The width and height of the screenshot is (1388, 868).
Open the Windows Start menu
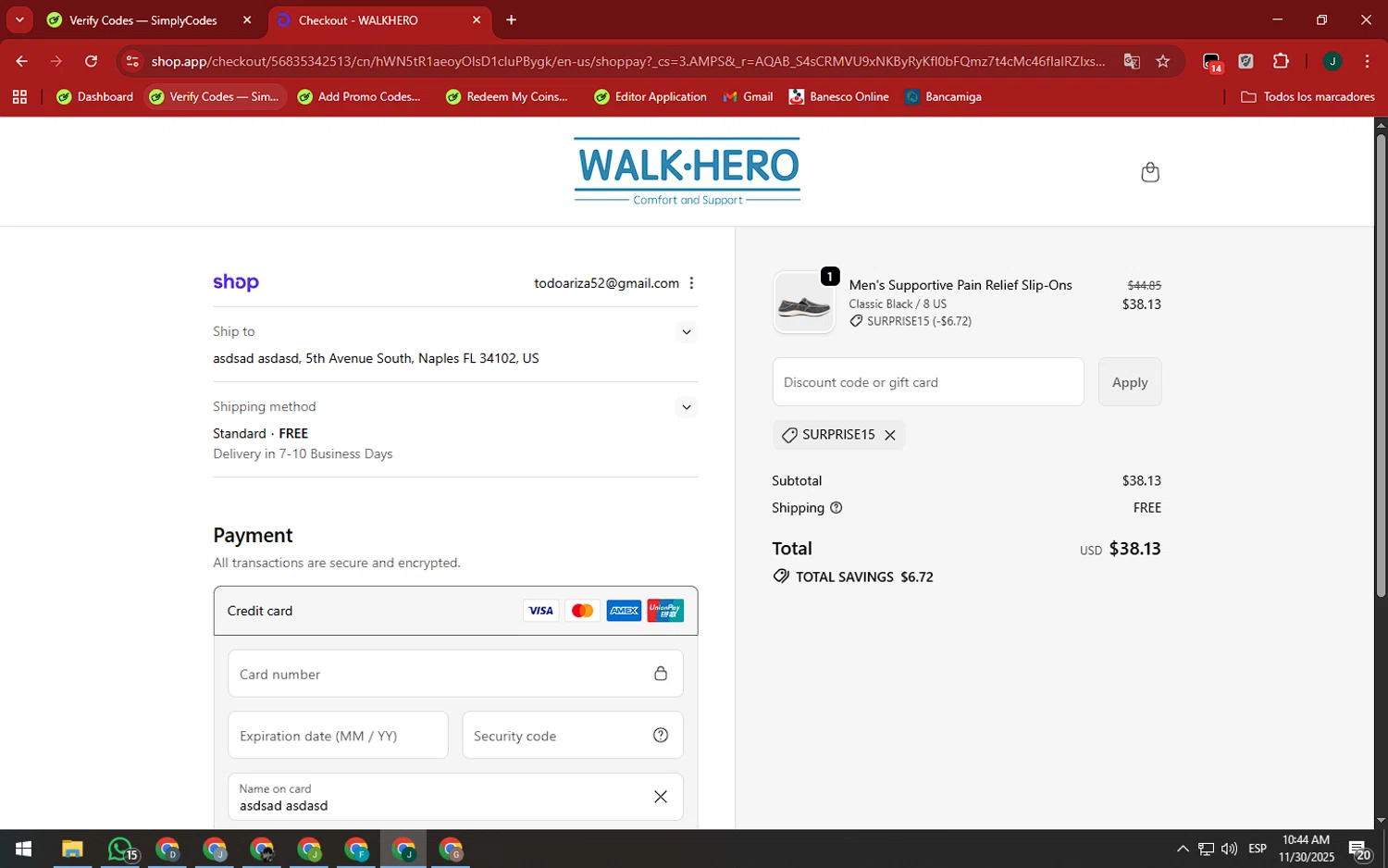pyautogui.click(x=23, y=849)
